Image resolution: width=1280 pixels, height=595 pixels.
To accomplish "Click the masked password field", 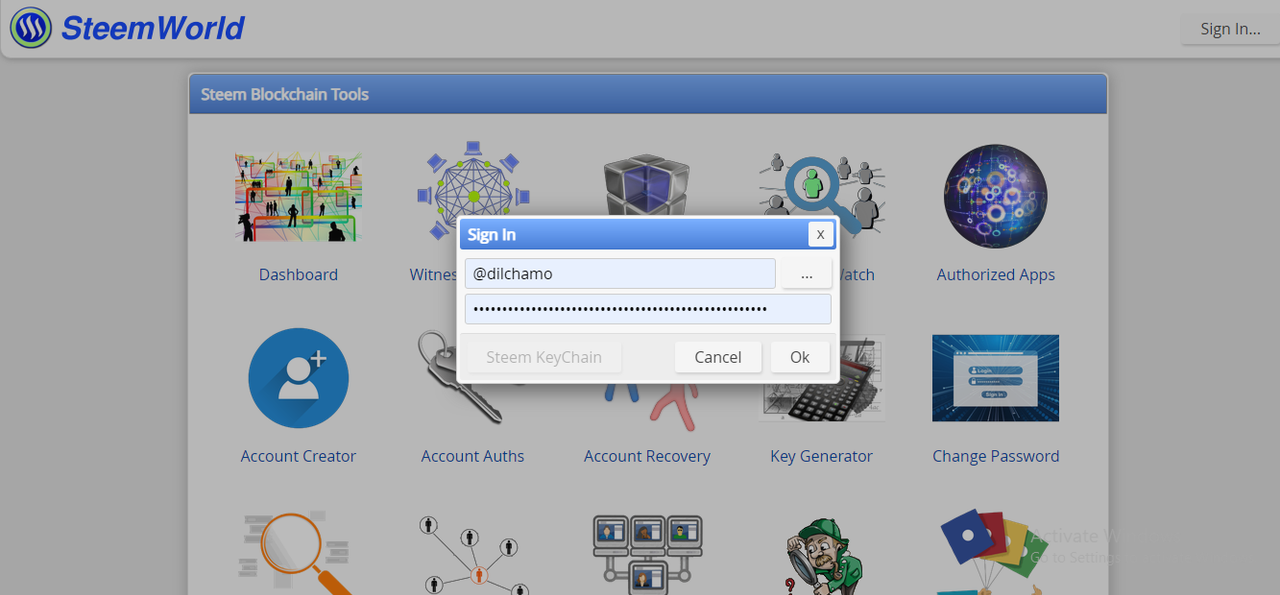I will pos(648,309).
